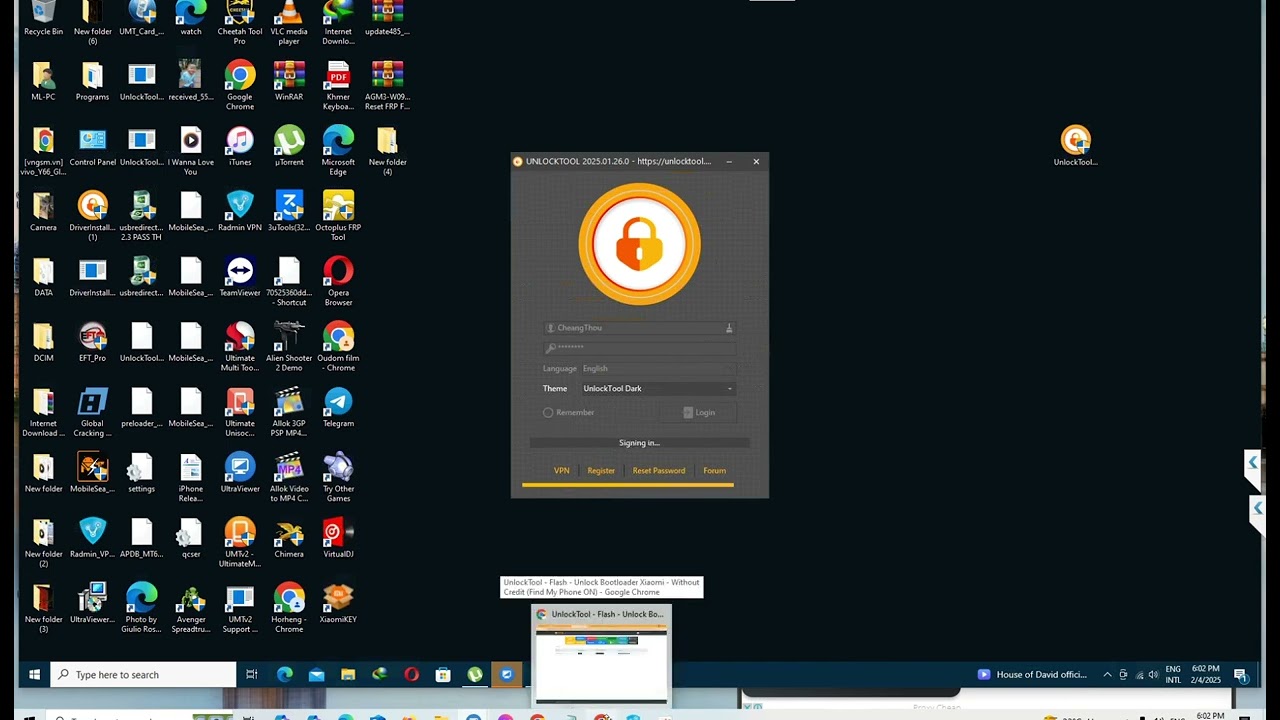Open the Octoplus FRP Tool desktop icon
The width and height of the screenshot is (1280, 720).
[338, 215]
